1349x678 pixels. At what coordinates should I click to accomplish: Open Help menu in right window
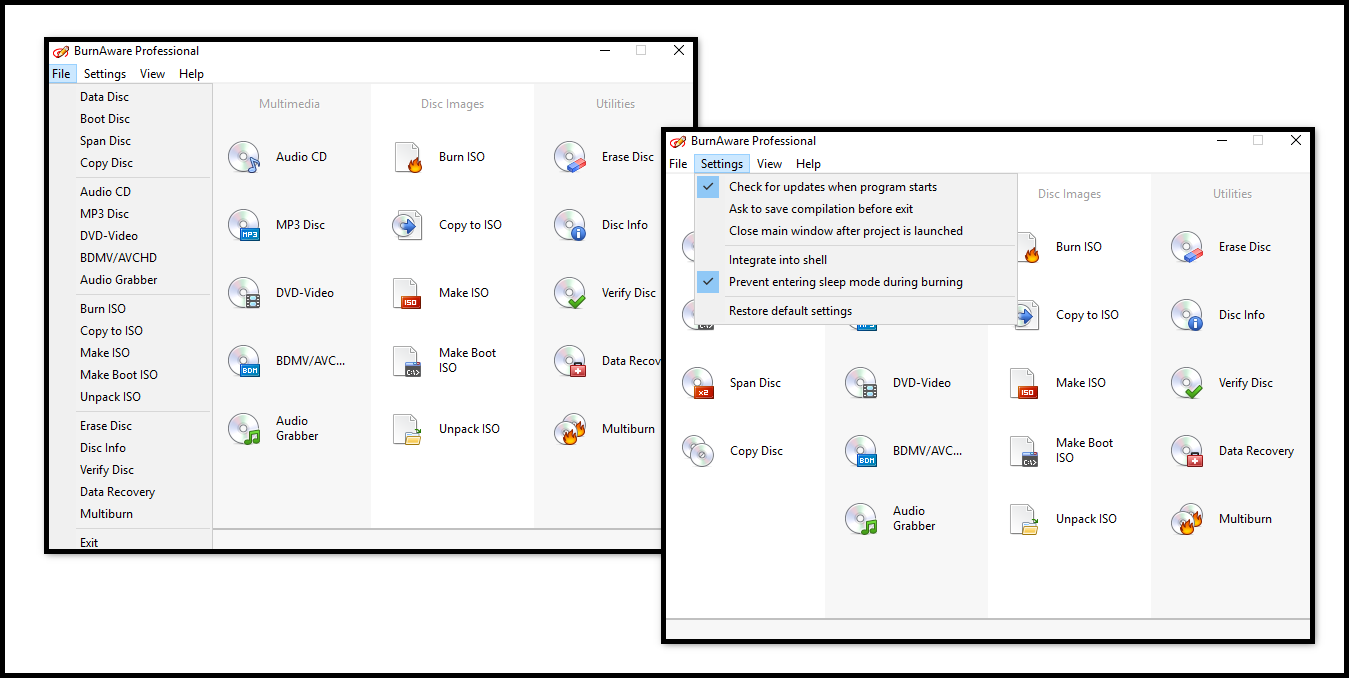pyautogui.click(x=808, y=164)
